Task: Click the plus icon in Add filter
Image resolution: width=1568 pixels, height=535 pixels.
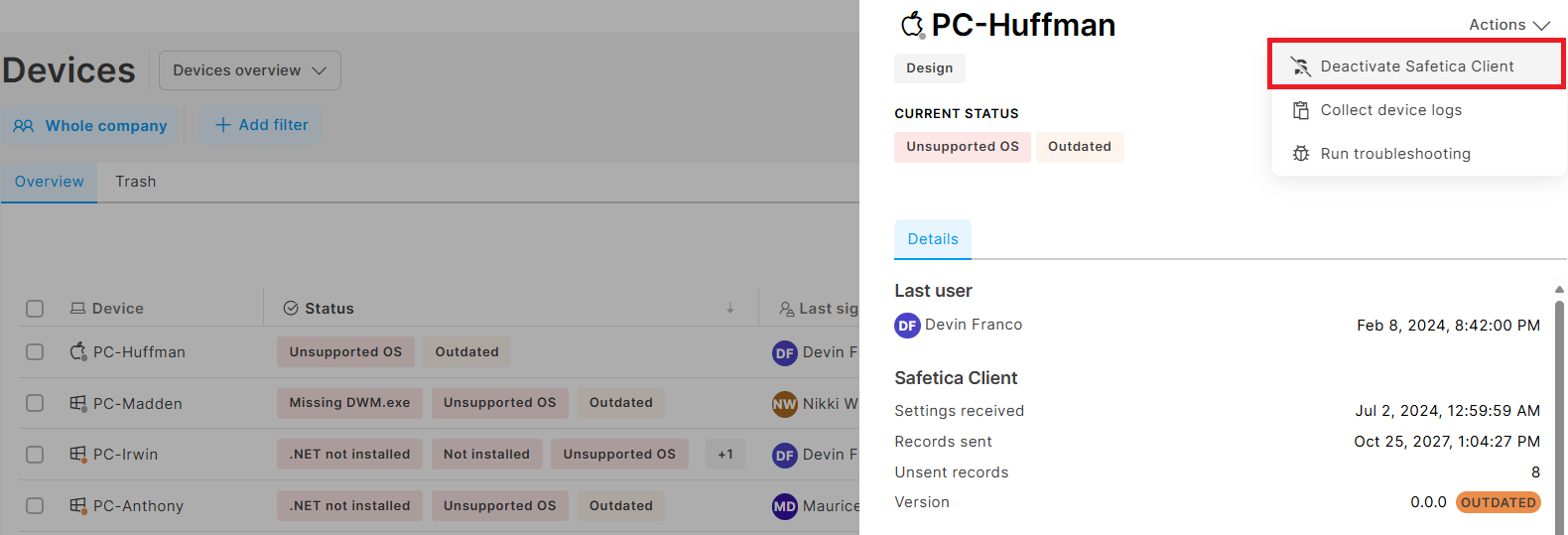Action: [223, 125]
